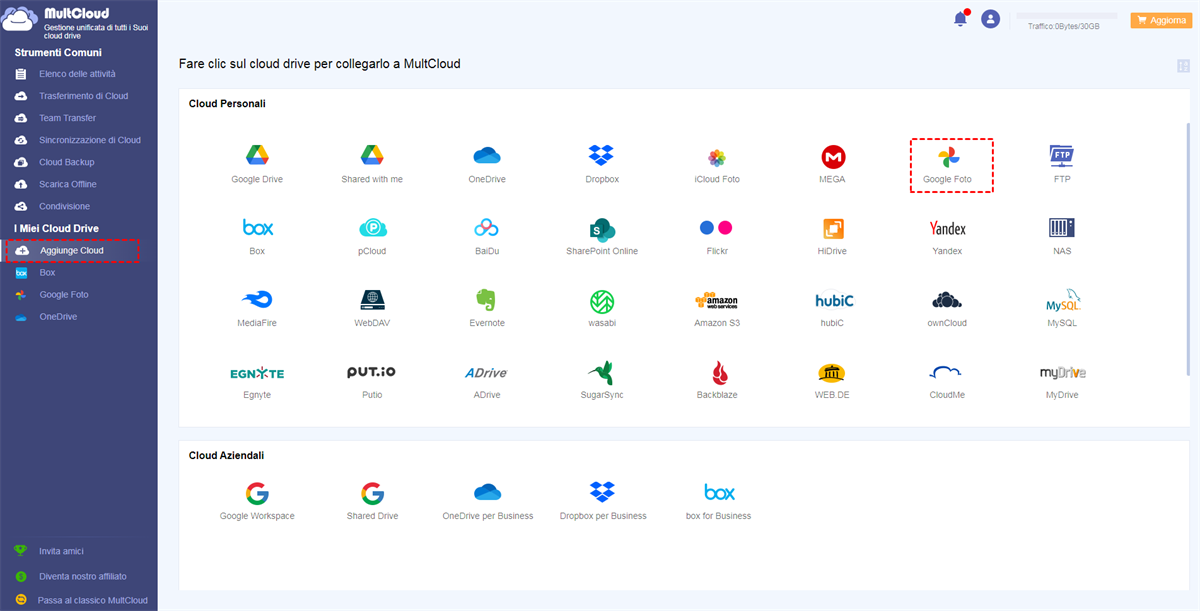1200x611 pixels.
Task: Add iCloud Foto service
Action: pyautogui.click(x=717, y=165)
